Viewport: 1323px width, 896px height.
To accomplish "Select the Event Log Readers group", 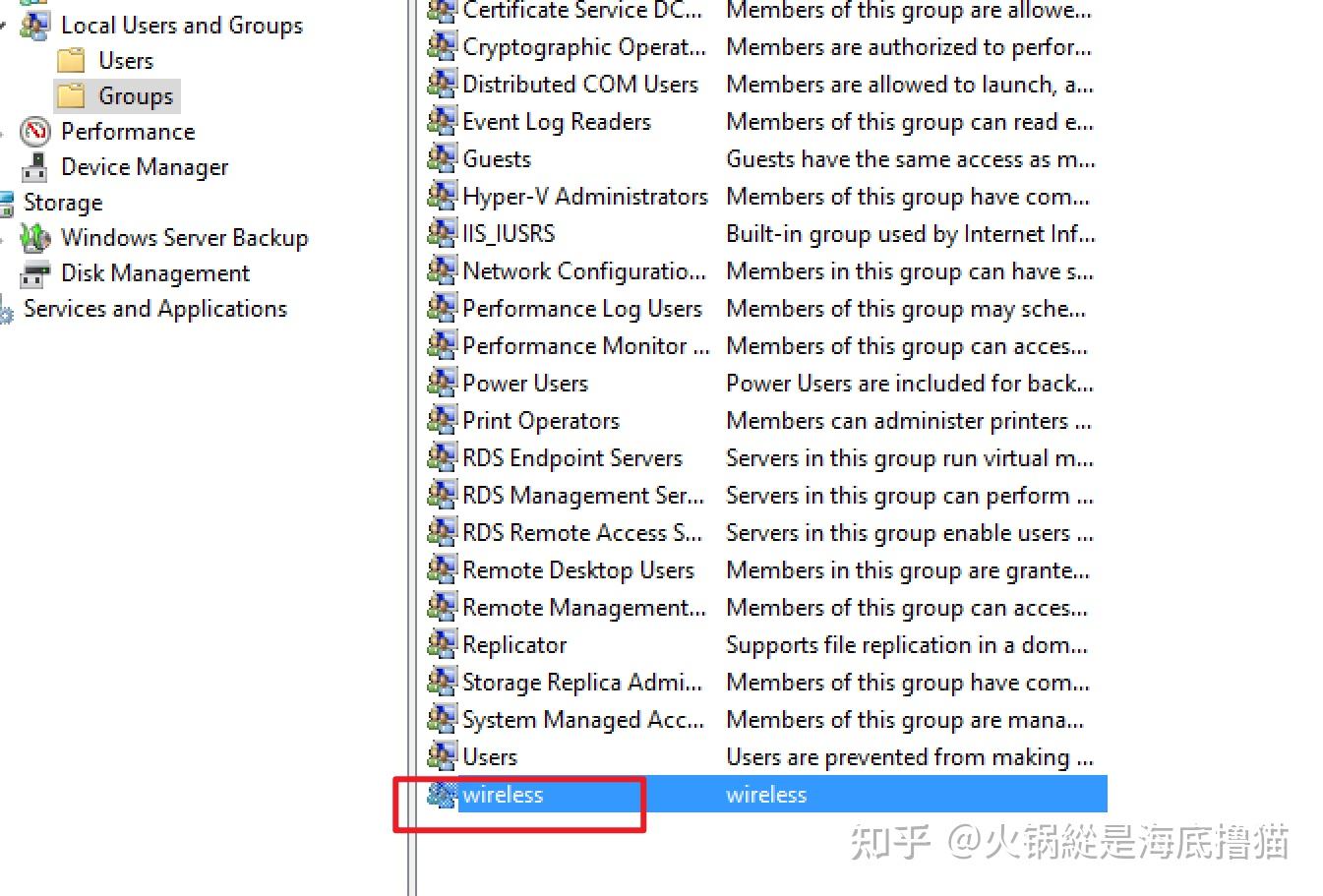I will (556, 121).
